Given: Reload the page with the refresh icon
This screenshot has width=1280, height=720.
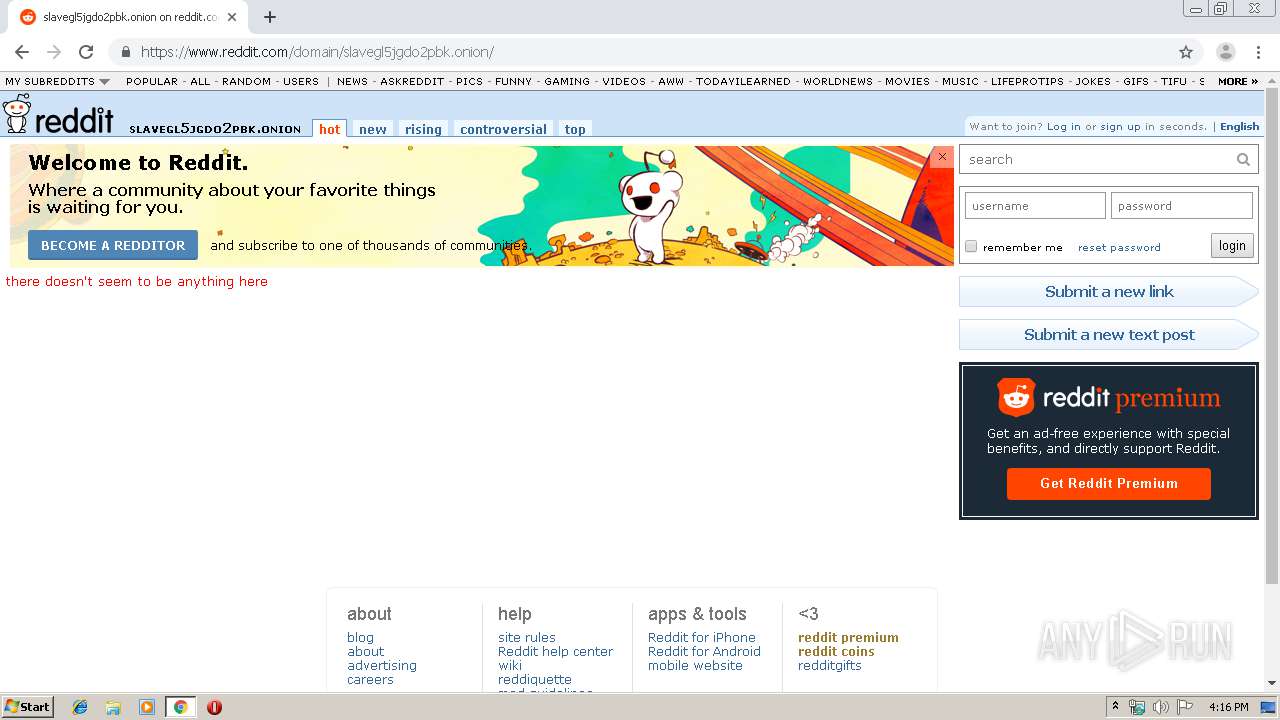Looking at the screenshot, I should tap(86, 52).
